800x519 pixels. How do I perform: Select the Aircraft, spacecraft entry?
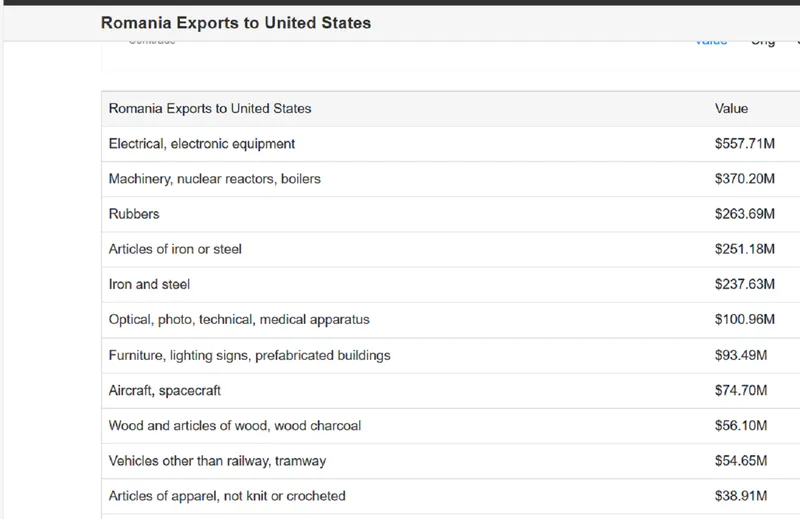click(x=165, y=390)
